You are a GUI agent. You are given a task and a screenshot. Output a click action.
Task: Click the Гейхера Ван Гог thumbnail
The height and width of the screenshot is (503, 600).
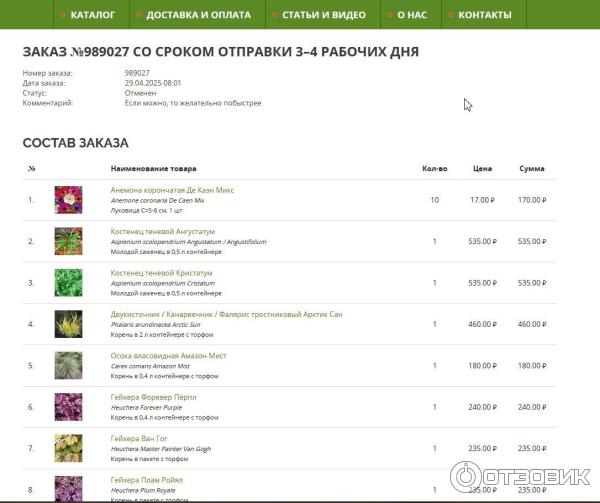click(68, 449)
